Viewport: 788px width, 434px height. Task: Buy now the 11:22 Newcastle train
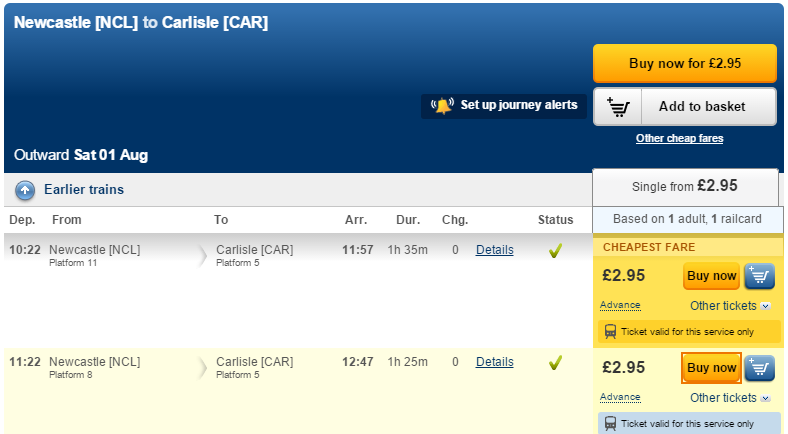pyautogui.click(x=711, y=368)
